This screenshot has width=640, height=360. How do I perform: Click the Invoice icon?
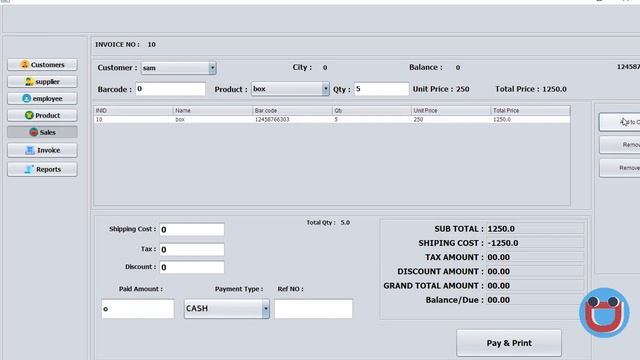[x=30, y=150]
